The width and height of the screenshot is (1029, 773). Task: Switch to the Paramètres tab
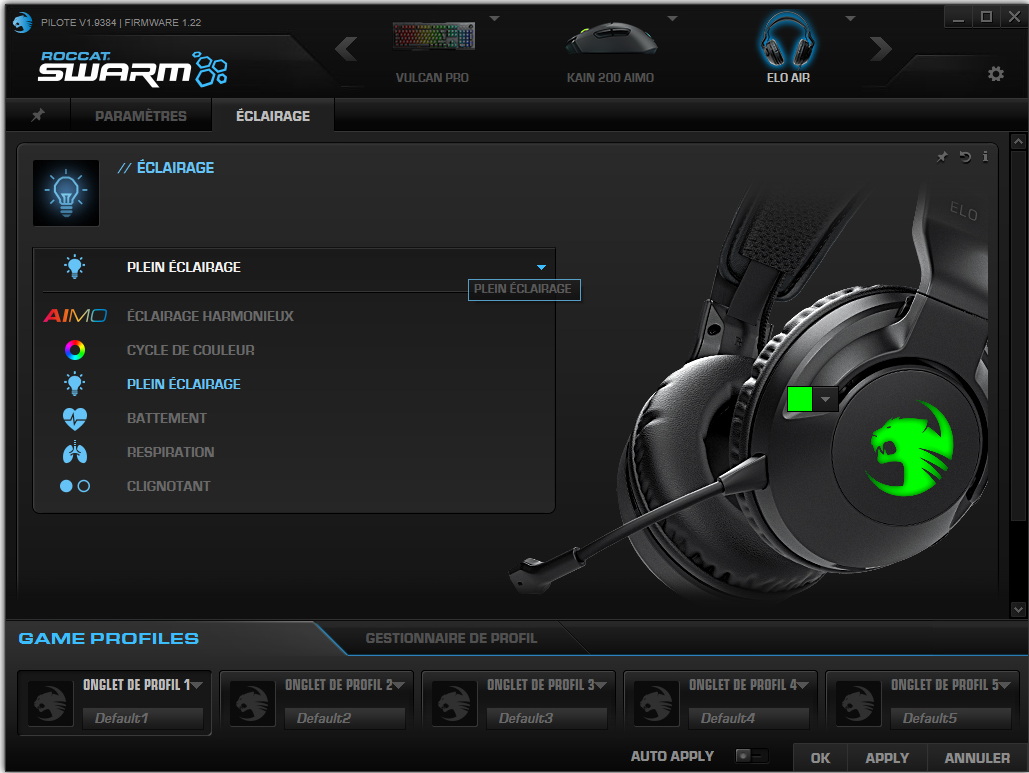point(140,115)
